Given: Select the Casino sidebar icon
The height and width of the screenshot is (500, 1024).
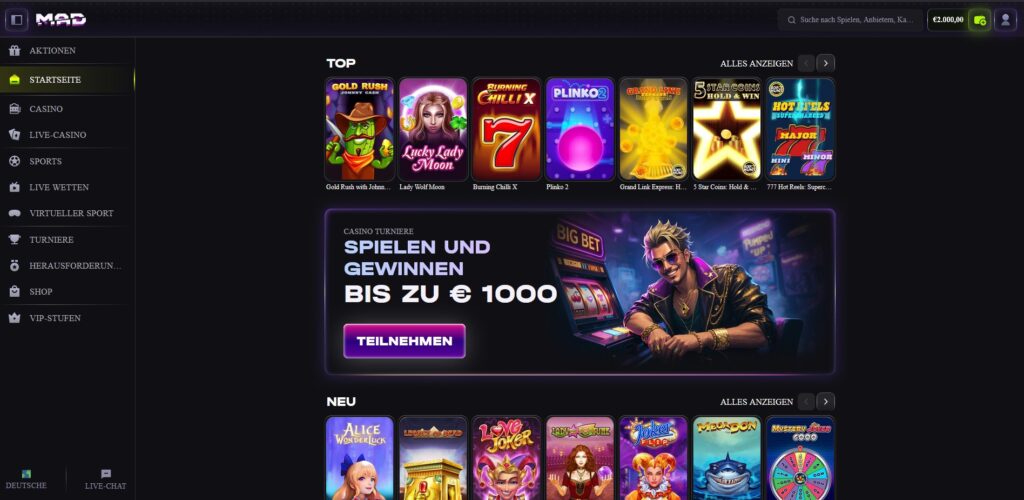Looking at the screenshot, I should point(14,109).
